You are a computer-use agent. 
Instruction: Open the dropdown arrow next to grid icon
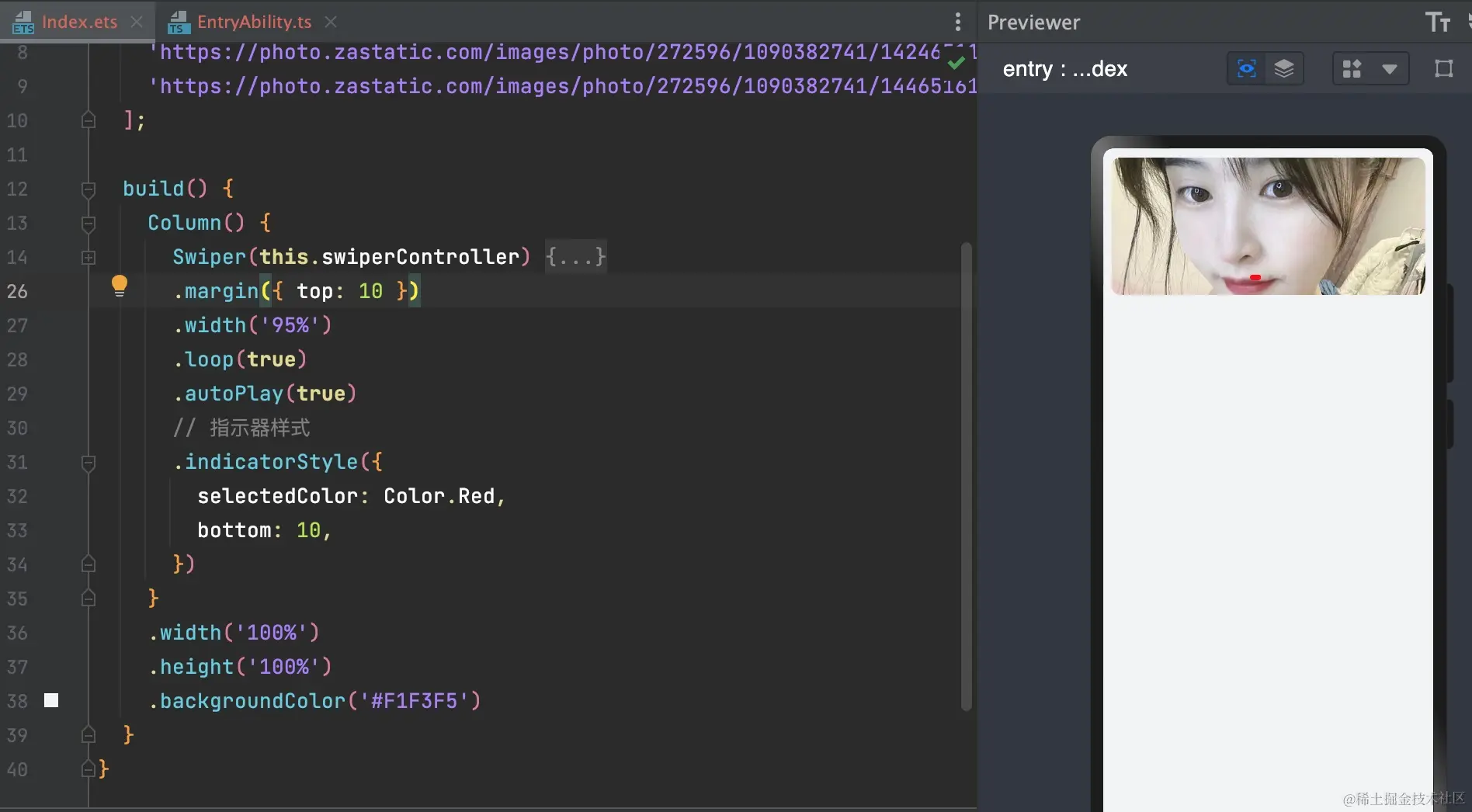pyautogui.click(x=1390, y=68)
